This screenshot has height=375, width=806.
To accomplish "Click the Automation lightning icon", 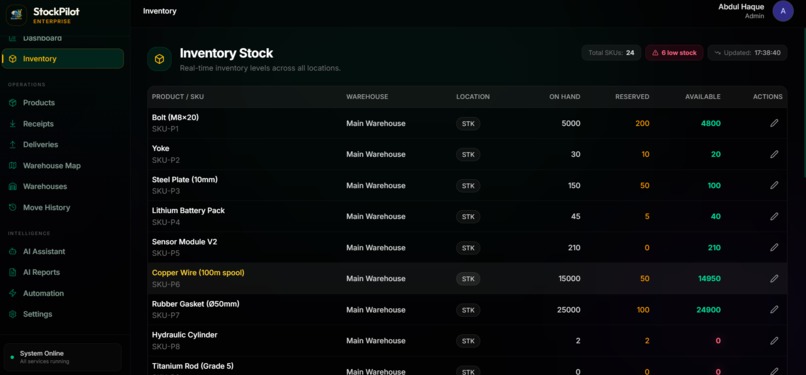I will (x=13, y=293).
